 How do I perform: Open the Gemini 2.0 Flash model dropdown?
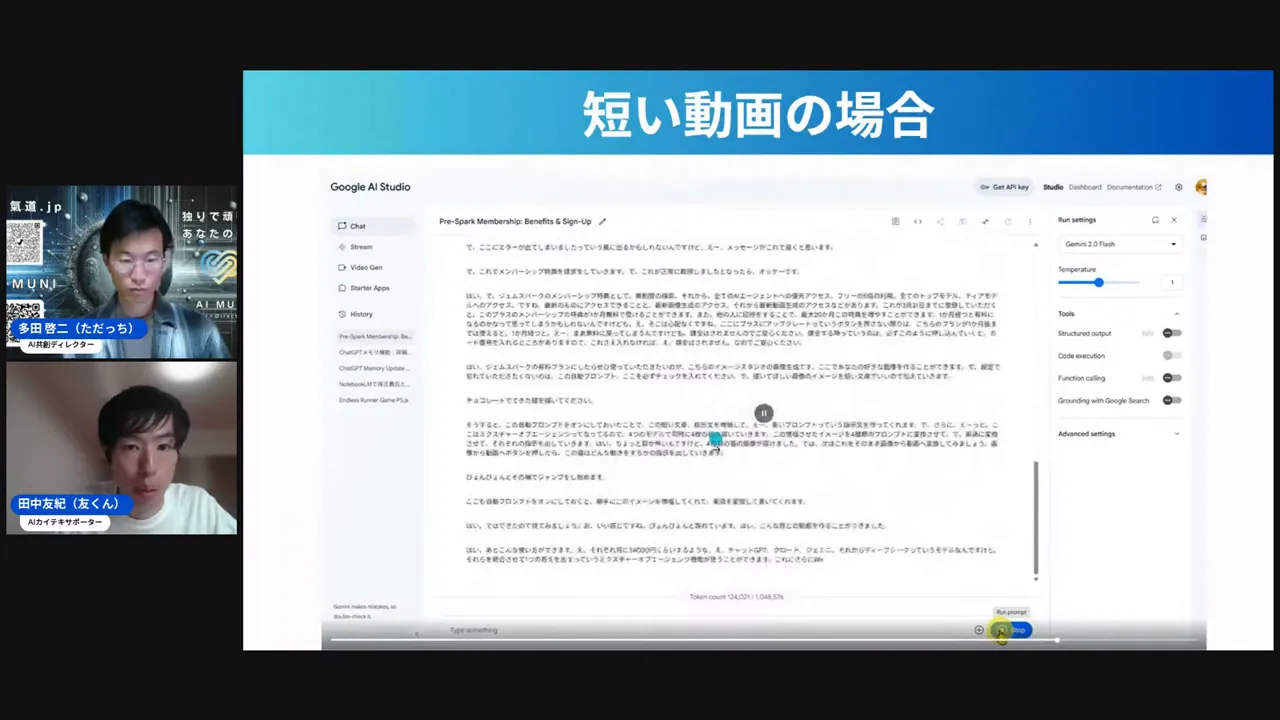click(1117, 243)
